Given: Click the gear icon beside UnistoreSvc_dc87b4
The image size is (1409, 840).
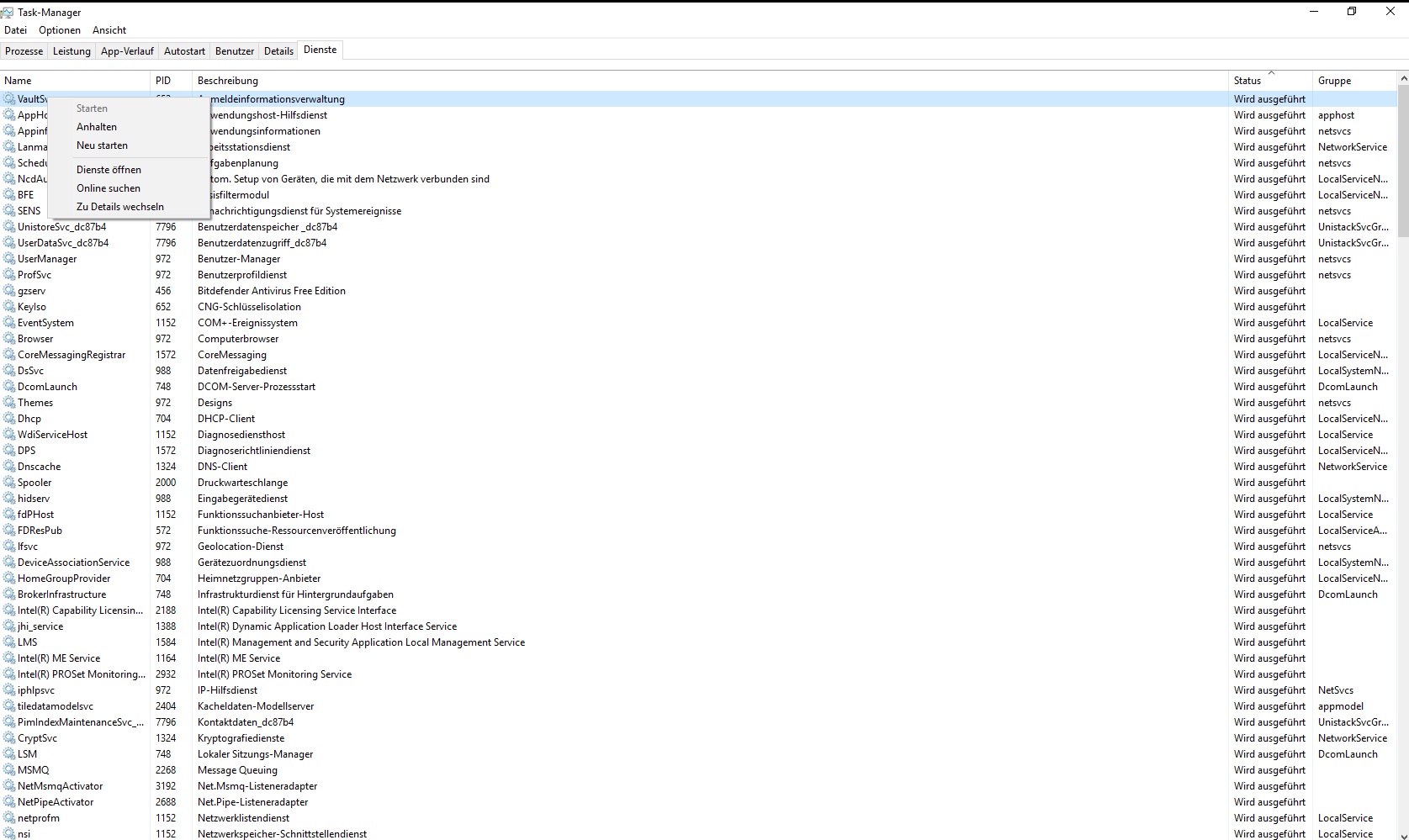Looking at the screenshot, I should tap(9, 227).
